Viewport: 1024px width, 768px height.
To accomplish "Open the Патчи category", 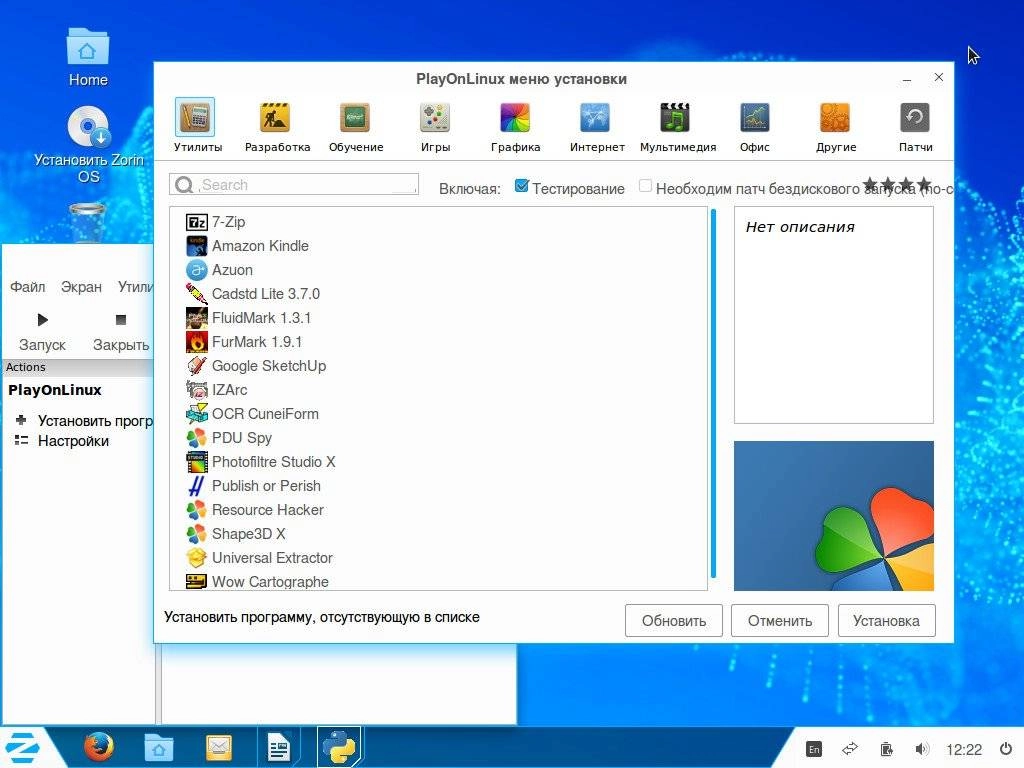I will coord(915,118).
